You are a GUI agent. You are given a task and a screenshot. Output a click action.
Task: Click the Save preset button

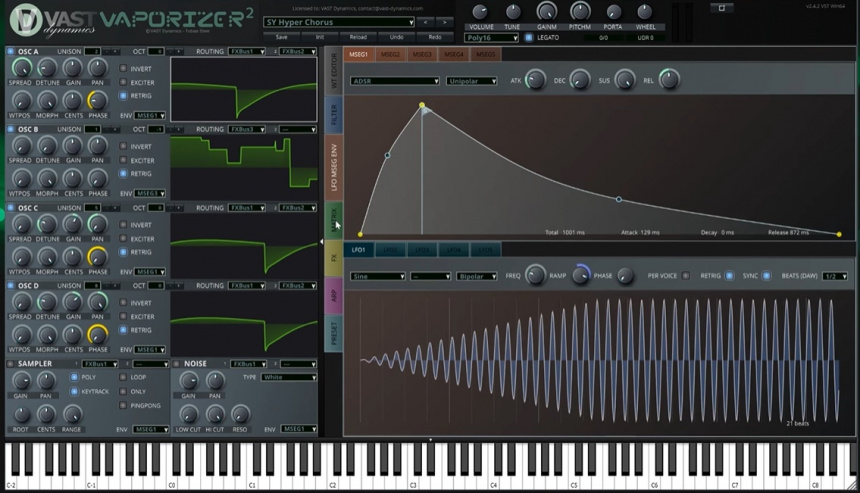pos(281,37)
